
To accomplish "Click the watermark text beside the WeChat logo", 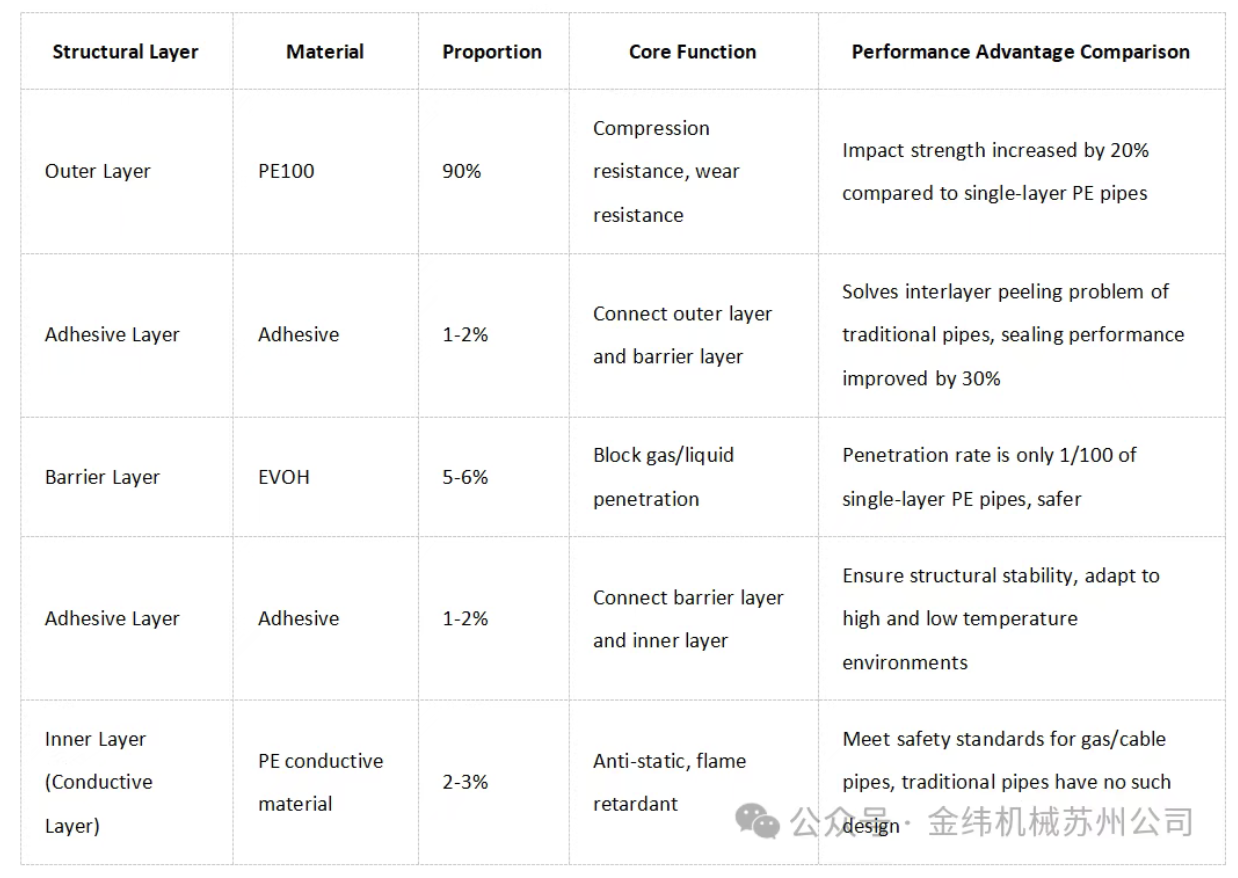I will (x=992, y=822).
